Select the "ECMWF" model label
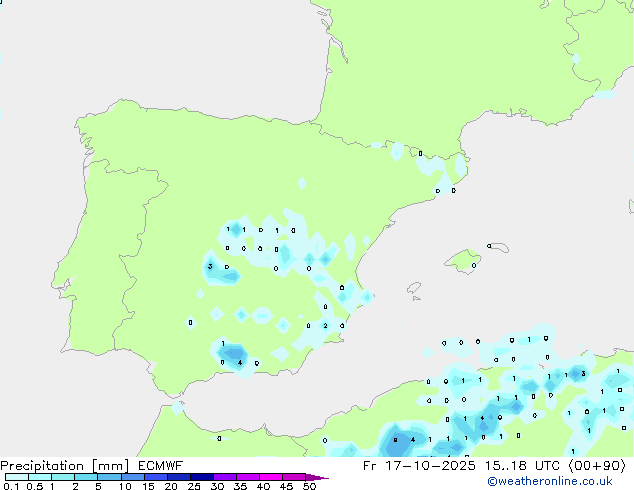This screenshot has width=634, height=490. coord(161,466)
